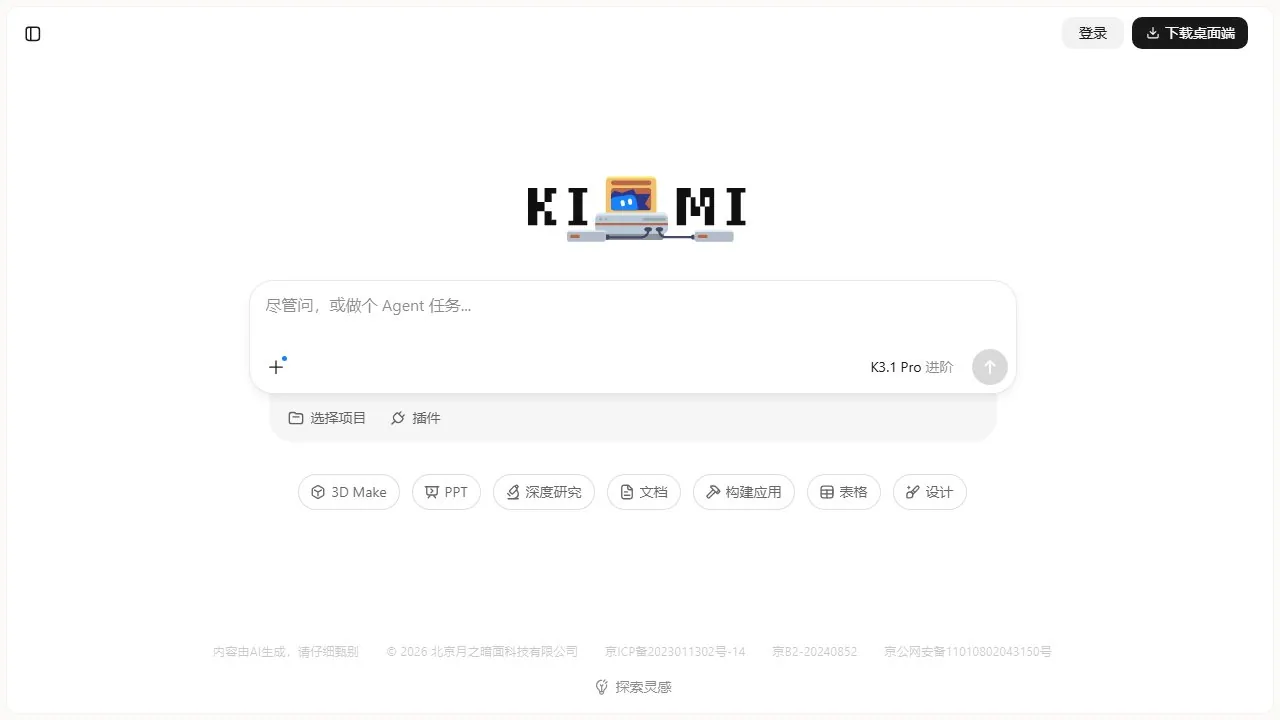Open 选择项目 project chooser
Screen dimensions: 1280x720
click(x=327, y=418)
